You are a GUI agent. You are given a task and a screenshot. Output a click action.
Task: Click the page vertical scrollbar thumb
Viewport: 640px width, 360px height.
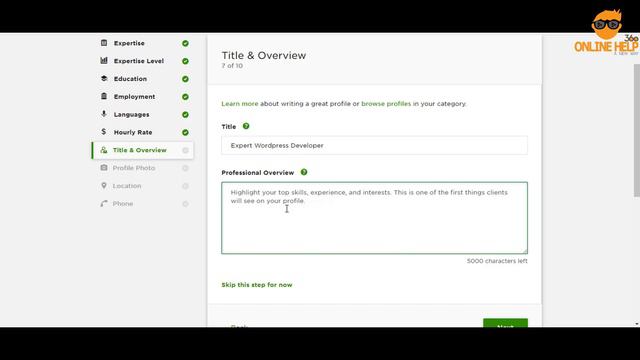(637, 130)
